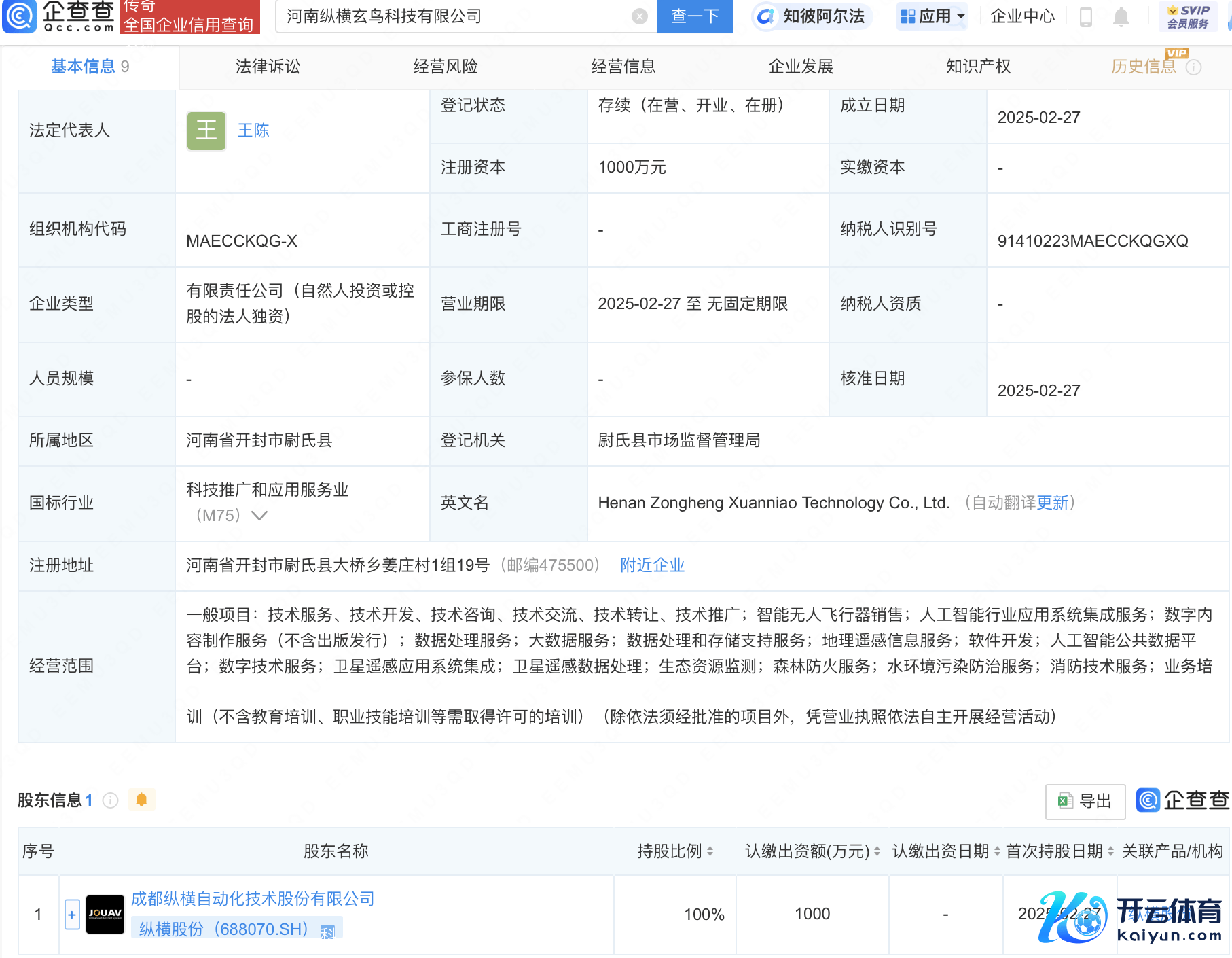Click info icon beside 历史信息 tab
This screenshot has width=1232, height=958.
(1193, 67)
